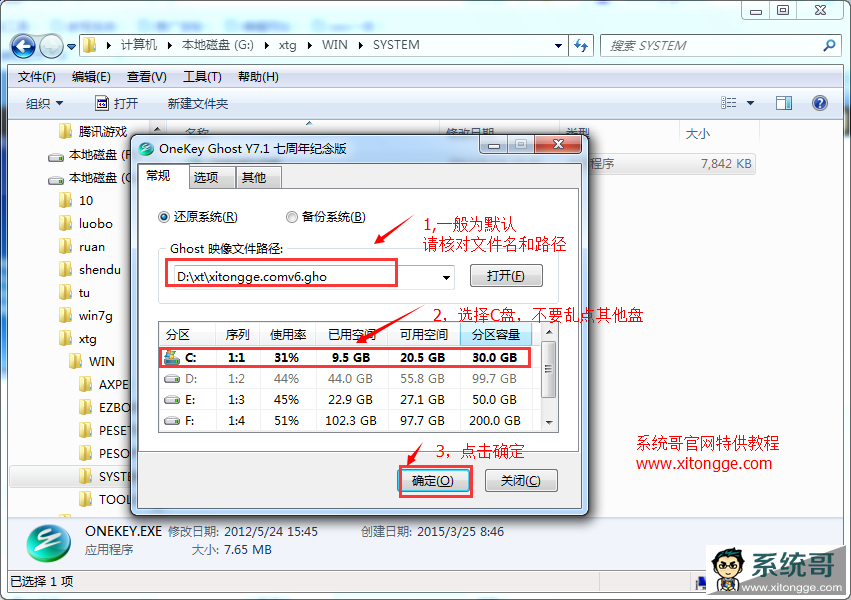Select the ruan folder in tree
The width and height of the screenshot is (851, 600).
click(x=82, y=247)
